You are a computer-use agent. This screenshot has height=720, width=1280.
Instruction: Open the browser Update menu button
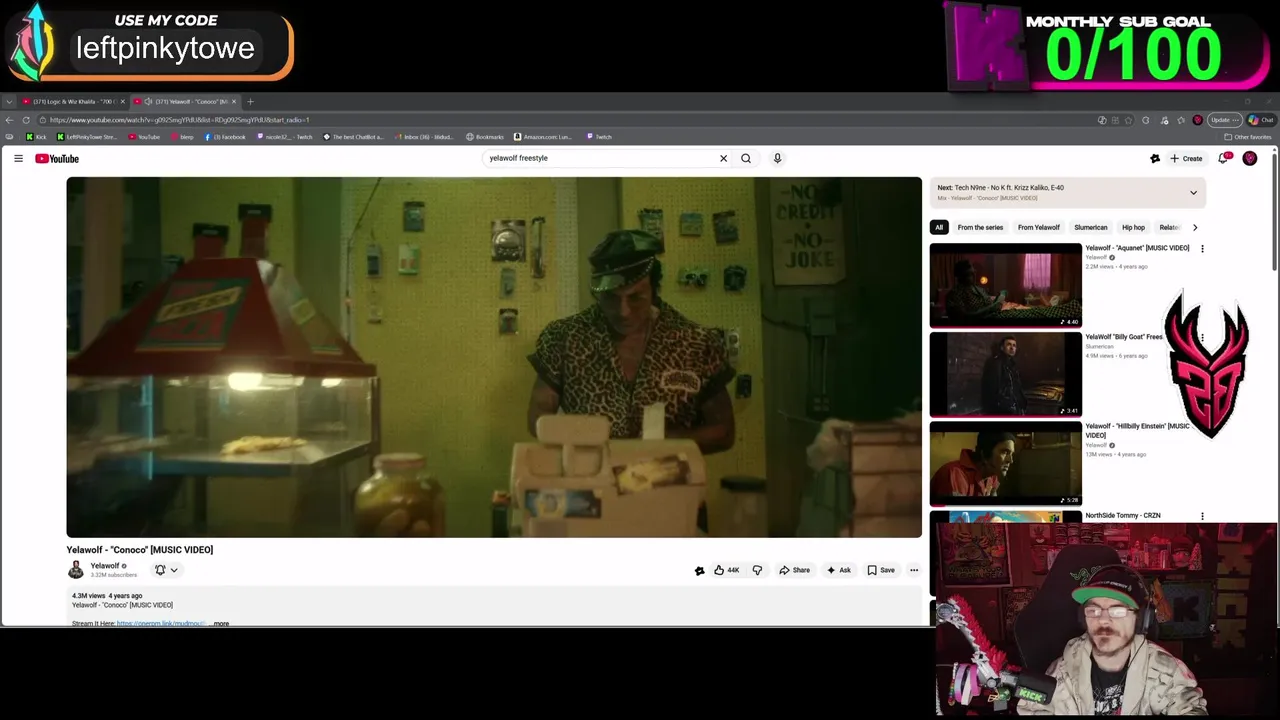point(1225,120)
